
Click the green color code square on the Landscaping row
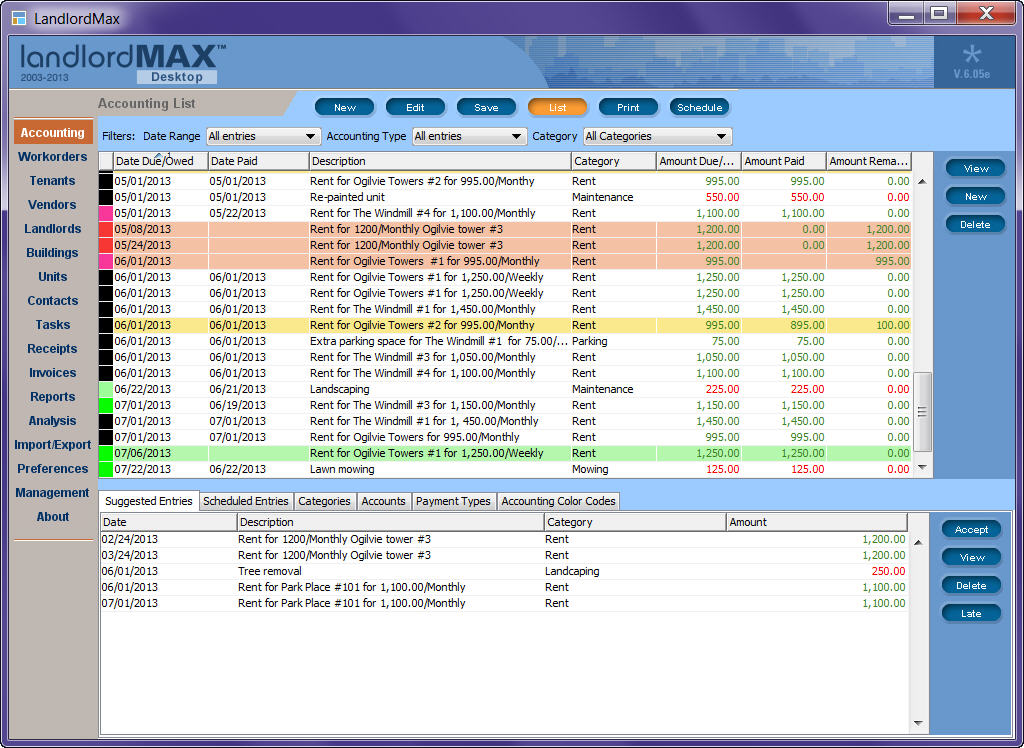104,389
